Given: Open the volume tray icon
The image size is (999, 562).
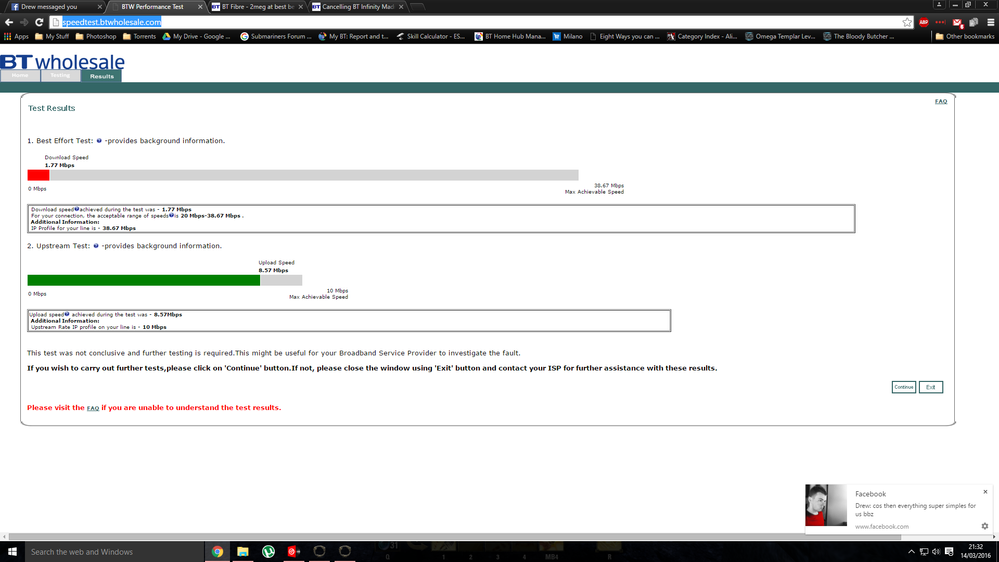Looking at the screenshot, I should (x=936, y=552).
